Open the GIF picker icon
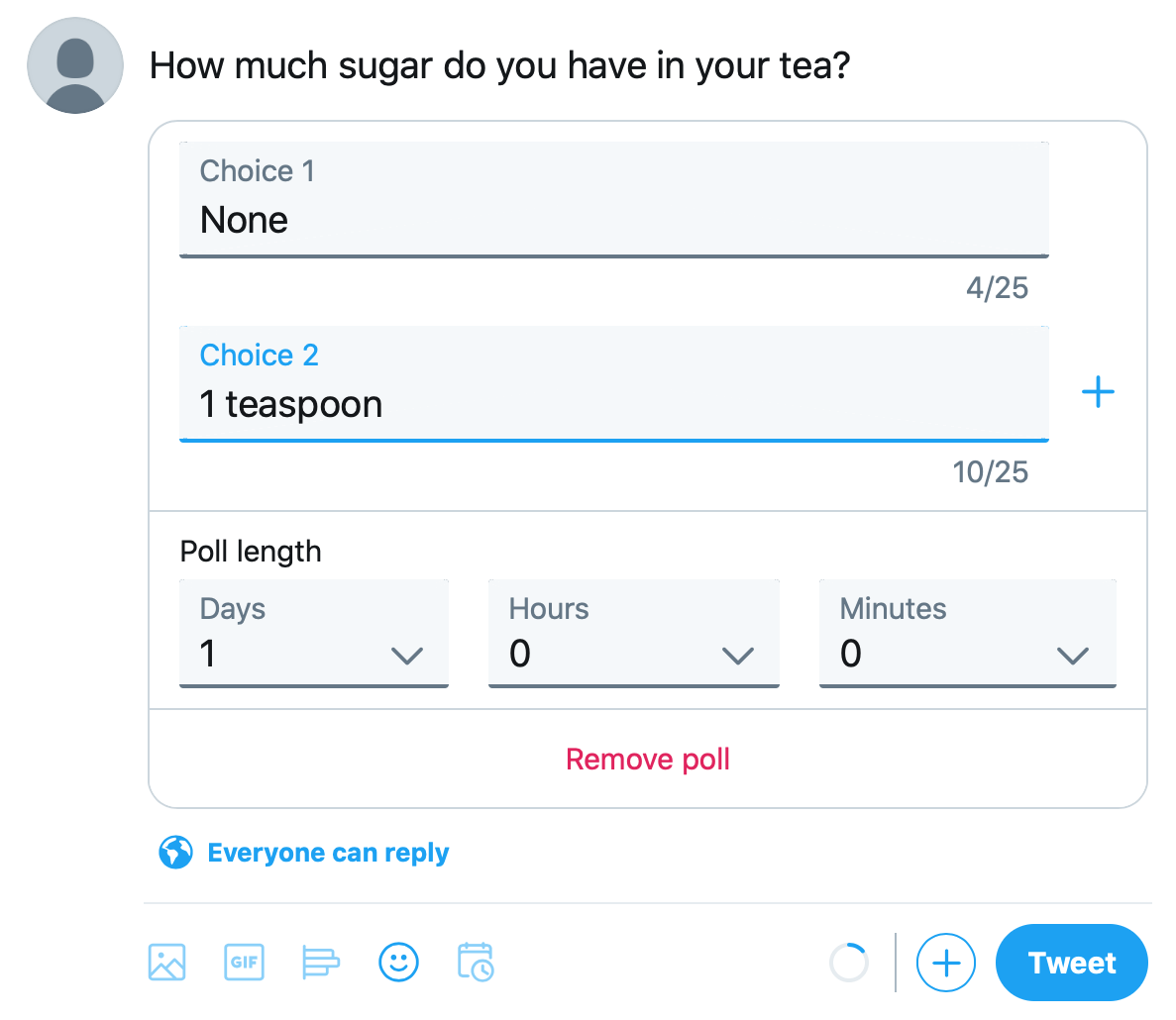 [x=244, y=963]
